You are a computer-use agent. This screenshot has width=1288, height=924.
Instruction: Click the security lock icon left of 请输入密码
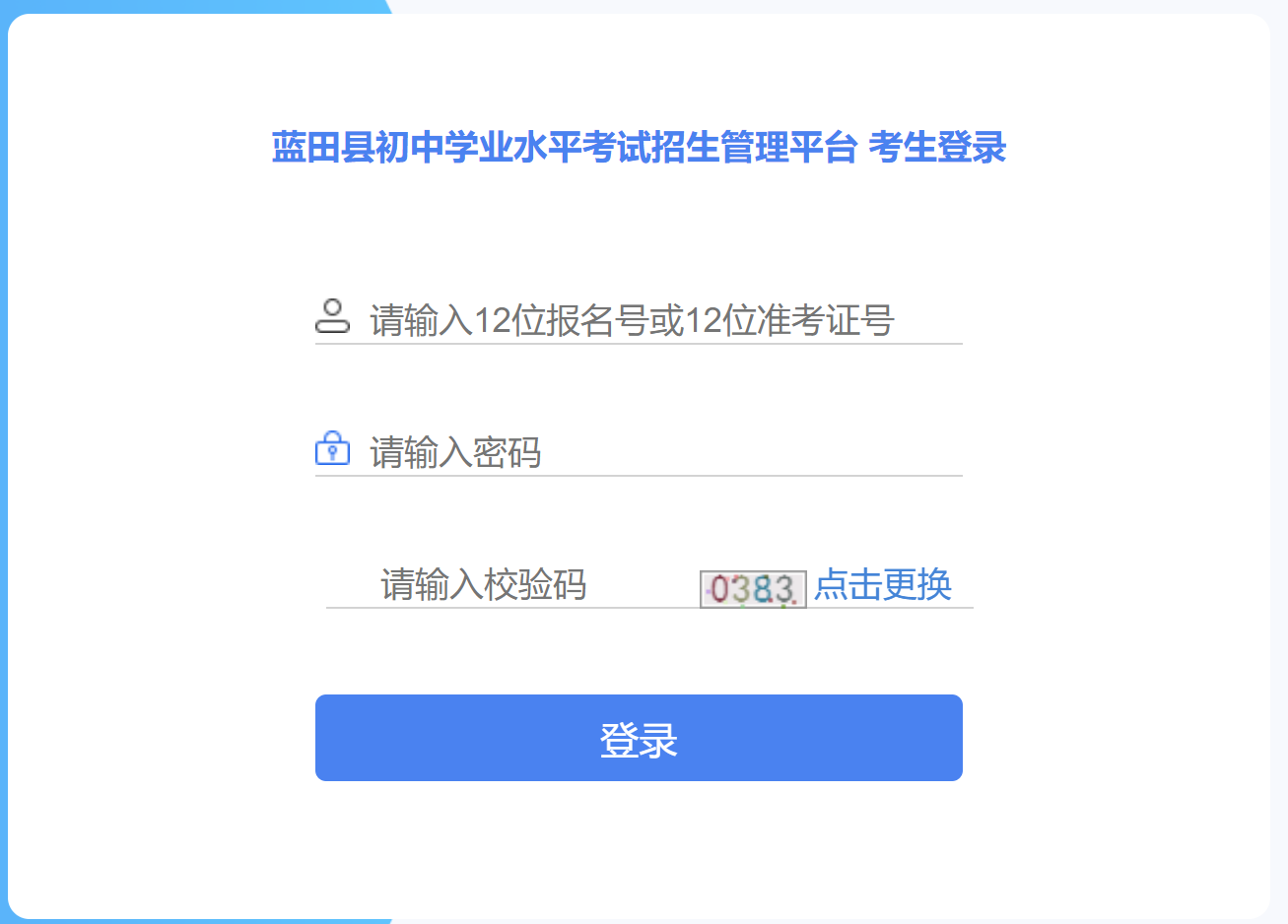tap(332, 448)
